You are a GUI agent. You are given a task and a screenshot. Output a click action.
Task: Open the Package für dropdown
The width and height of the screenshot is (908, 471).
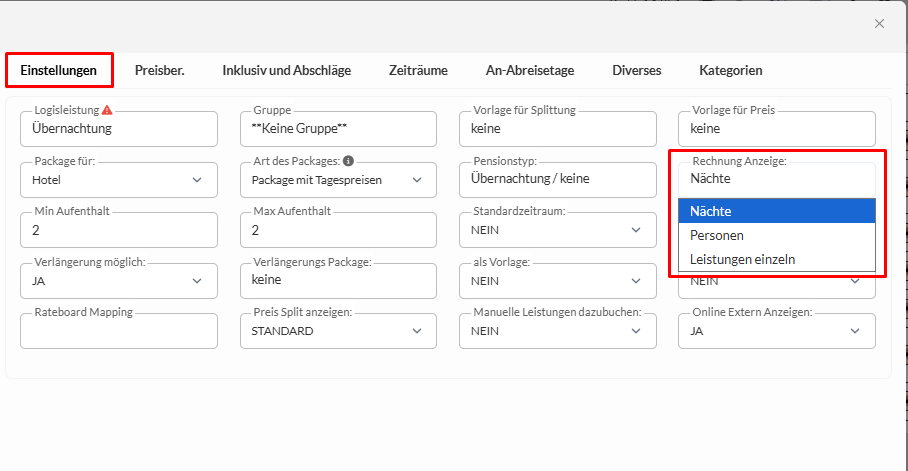pos(118,180)
